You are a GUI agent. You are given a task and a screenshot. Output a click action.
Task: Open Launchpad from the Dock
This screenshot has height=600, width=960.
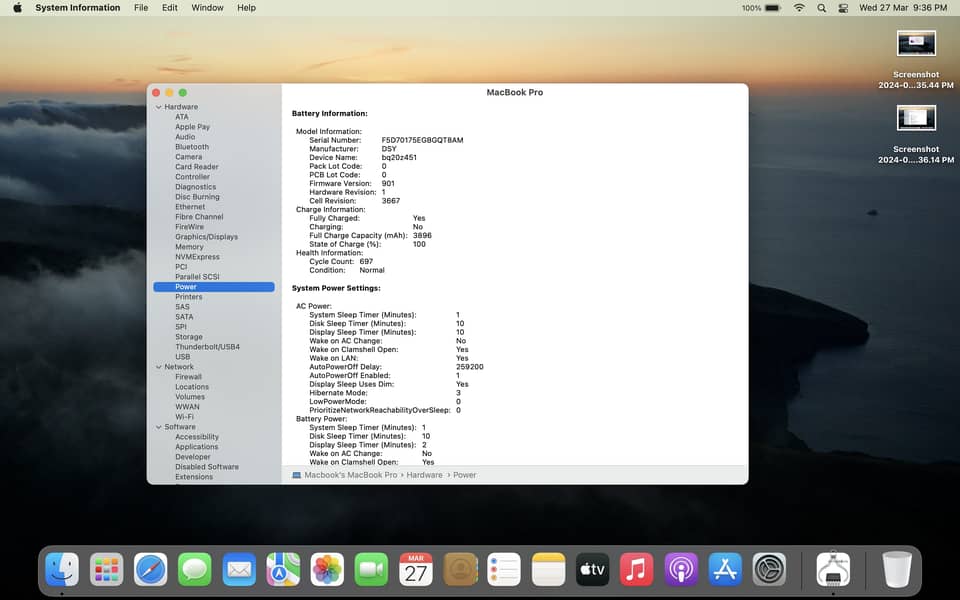tap(107, 569)
